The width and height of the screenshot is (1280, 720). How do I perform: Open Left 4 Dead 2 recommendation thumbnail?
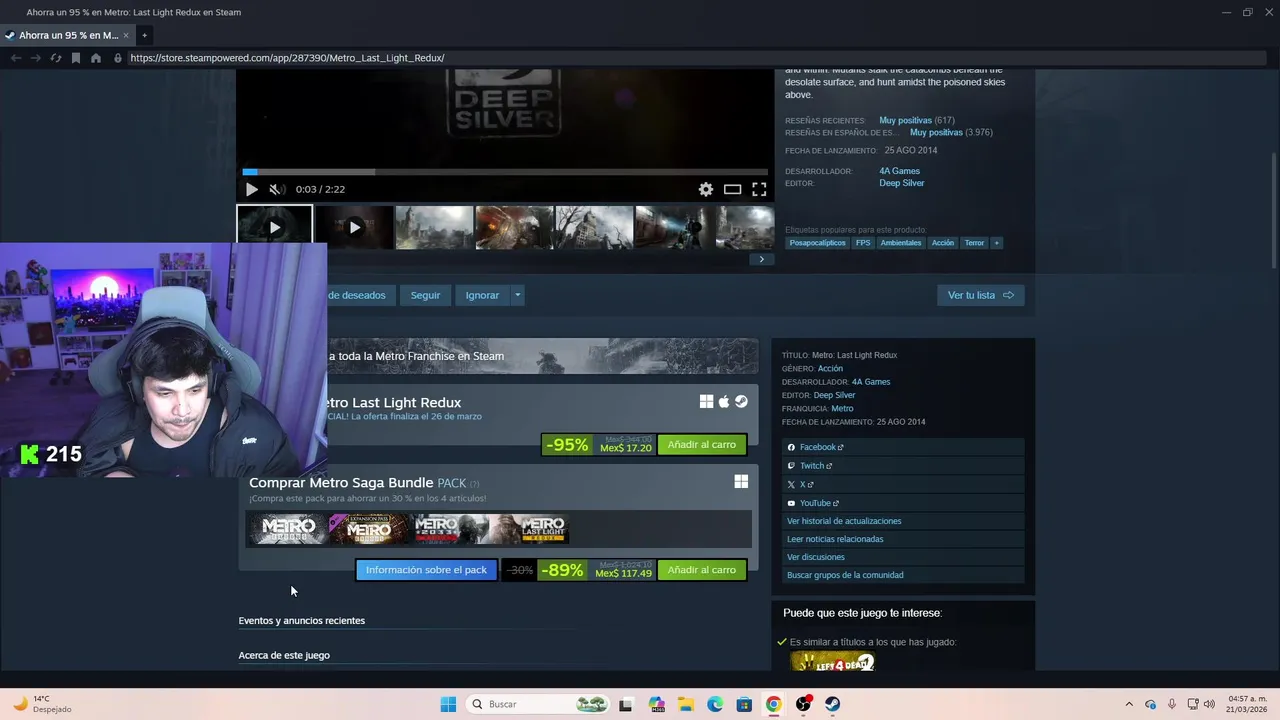point(832,661)
